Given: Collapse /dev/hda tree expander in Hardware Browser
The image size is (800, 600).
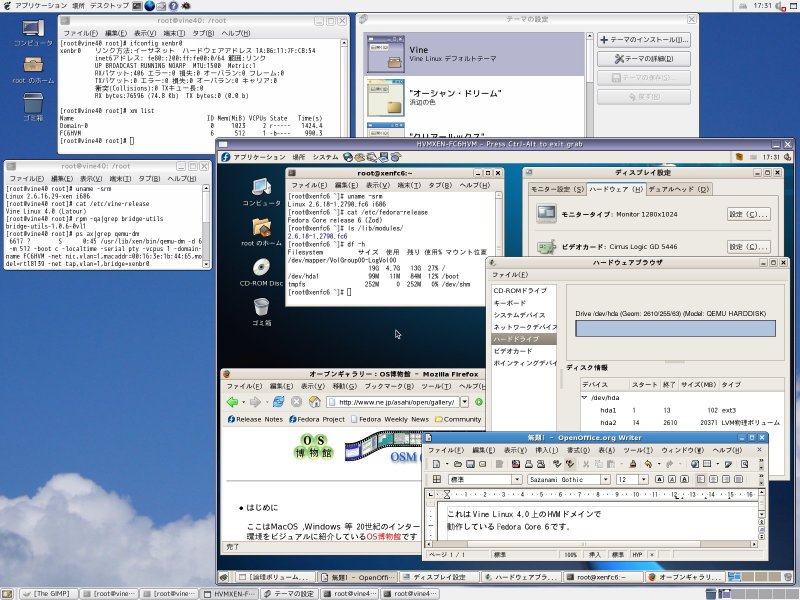Looking at the screenshot, I should pos(585,397).
